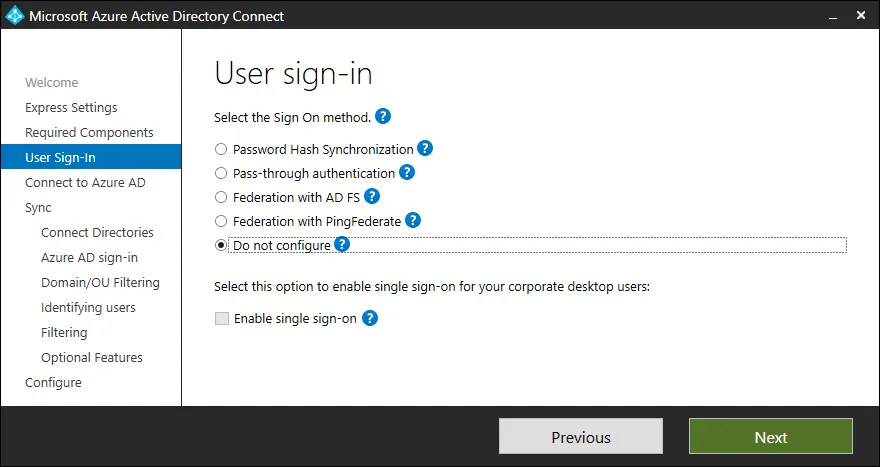Screen dimensions: 880x467
Task: Open Connect to Azure AD step
Action: pos(85,183)
